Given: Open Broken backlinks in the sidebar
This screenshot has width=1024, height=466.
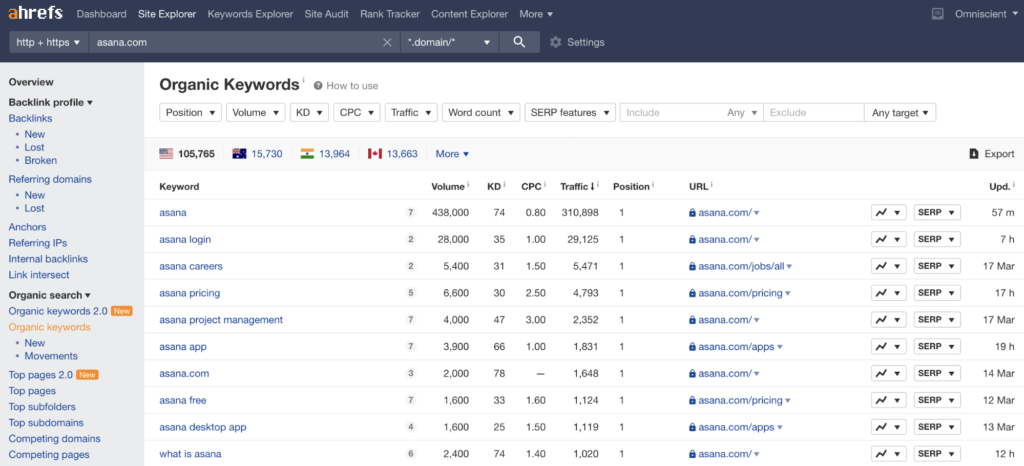Looking at the screenshot, I should coord(40,161).
